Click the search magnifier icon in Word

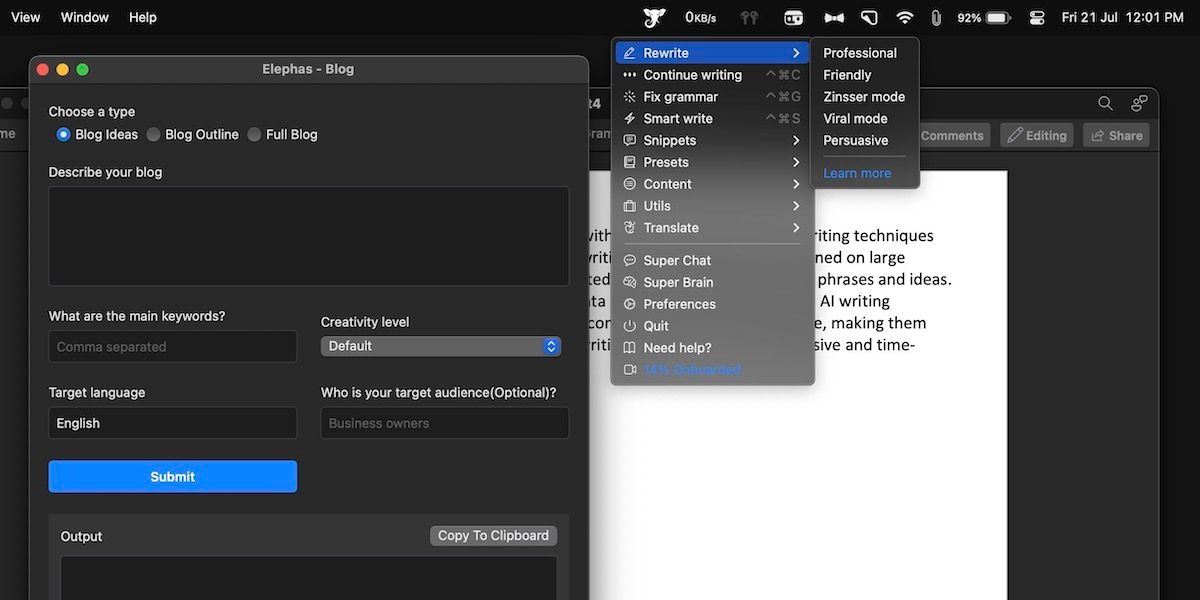tap(1105, 103)
